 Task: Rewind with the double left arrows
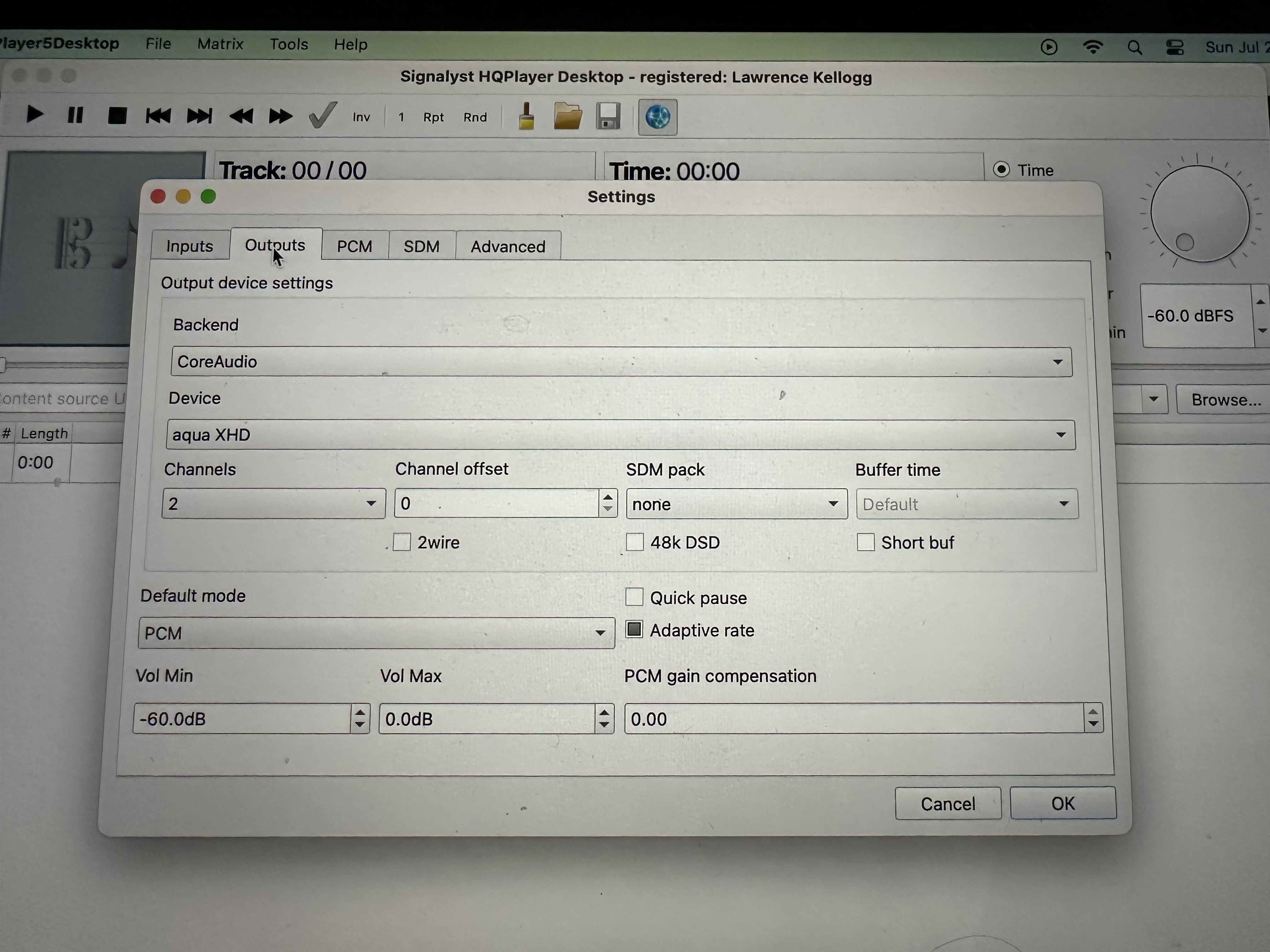click(x=241, y=116)
